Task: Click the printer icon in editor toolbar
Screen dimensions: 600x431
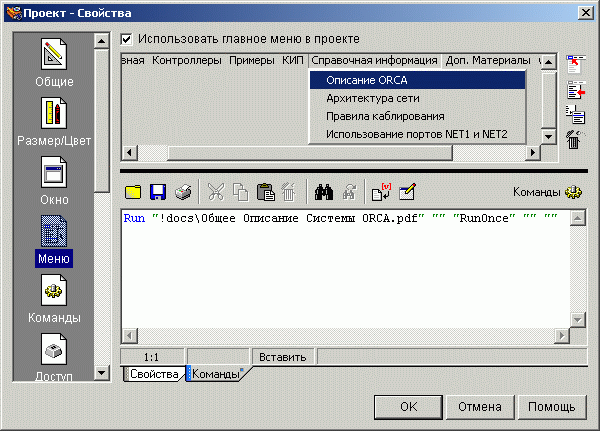Action: 183,192
